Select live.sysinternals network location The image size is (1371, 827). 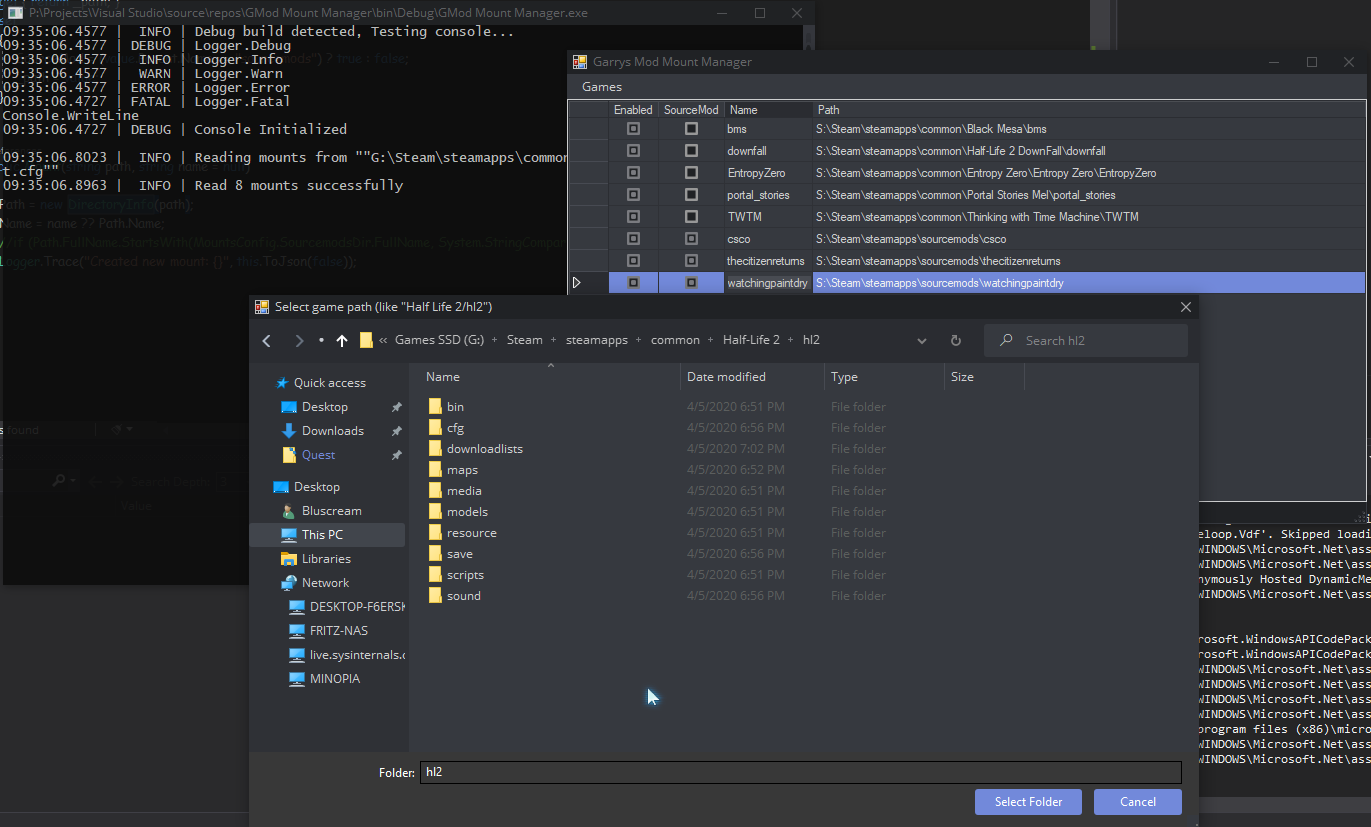click(346, 655)
